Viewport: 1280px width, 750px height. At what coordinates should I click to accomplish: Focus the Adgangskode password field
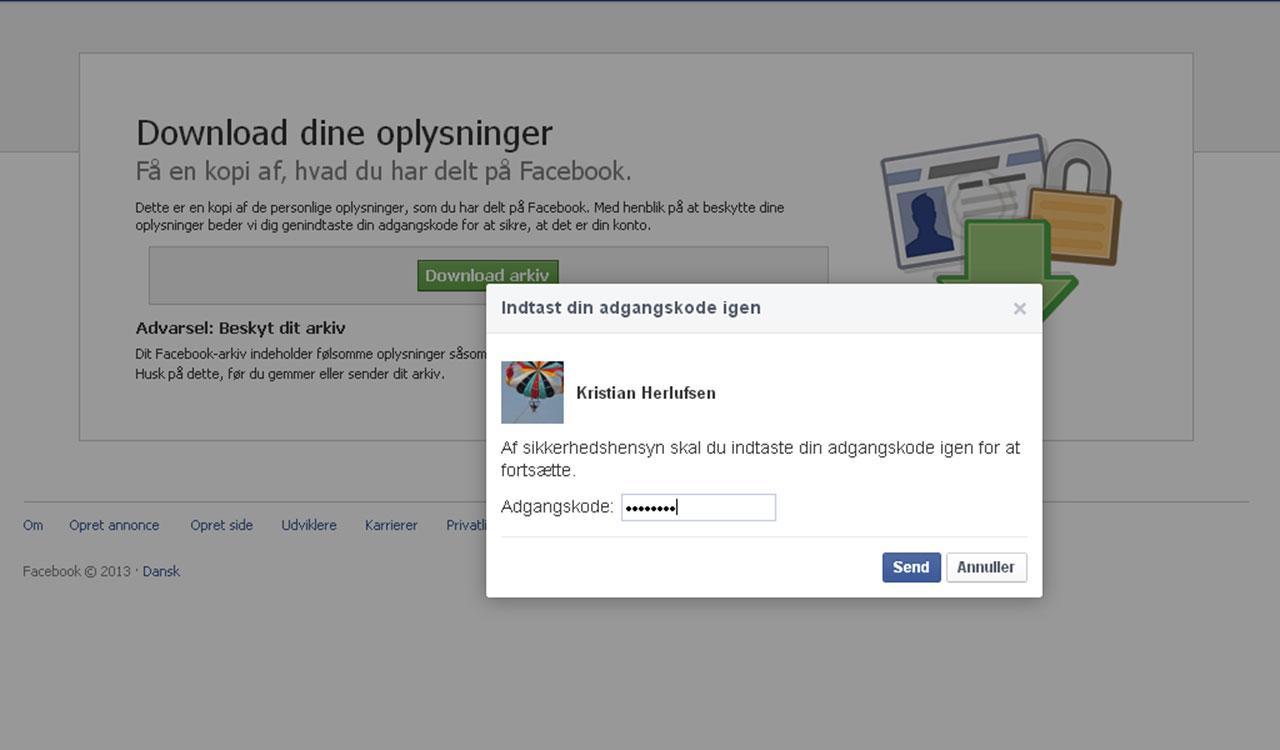click(x=698, y=507)
